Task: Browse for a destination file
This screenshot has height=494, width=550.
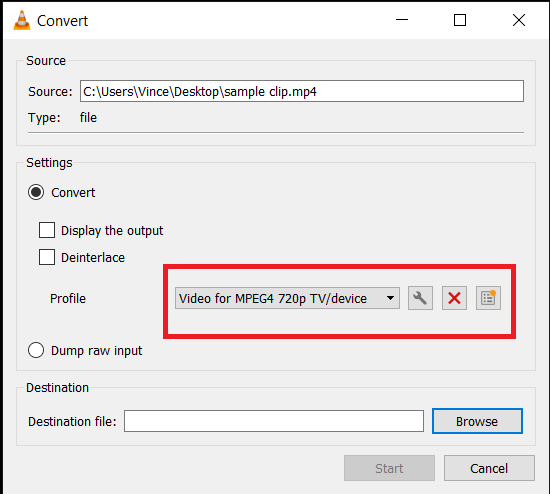Action: (x=477, y=421)
